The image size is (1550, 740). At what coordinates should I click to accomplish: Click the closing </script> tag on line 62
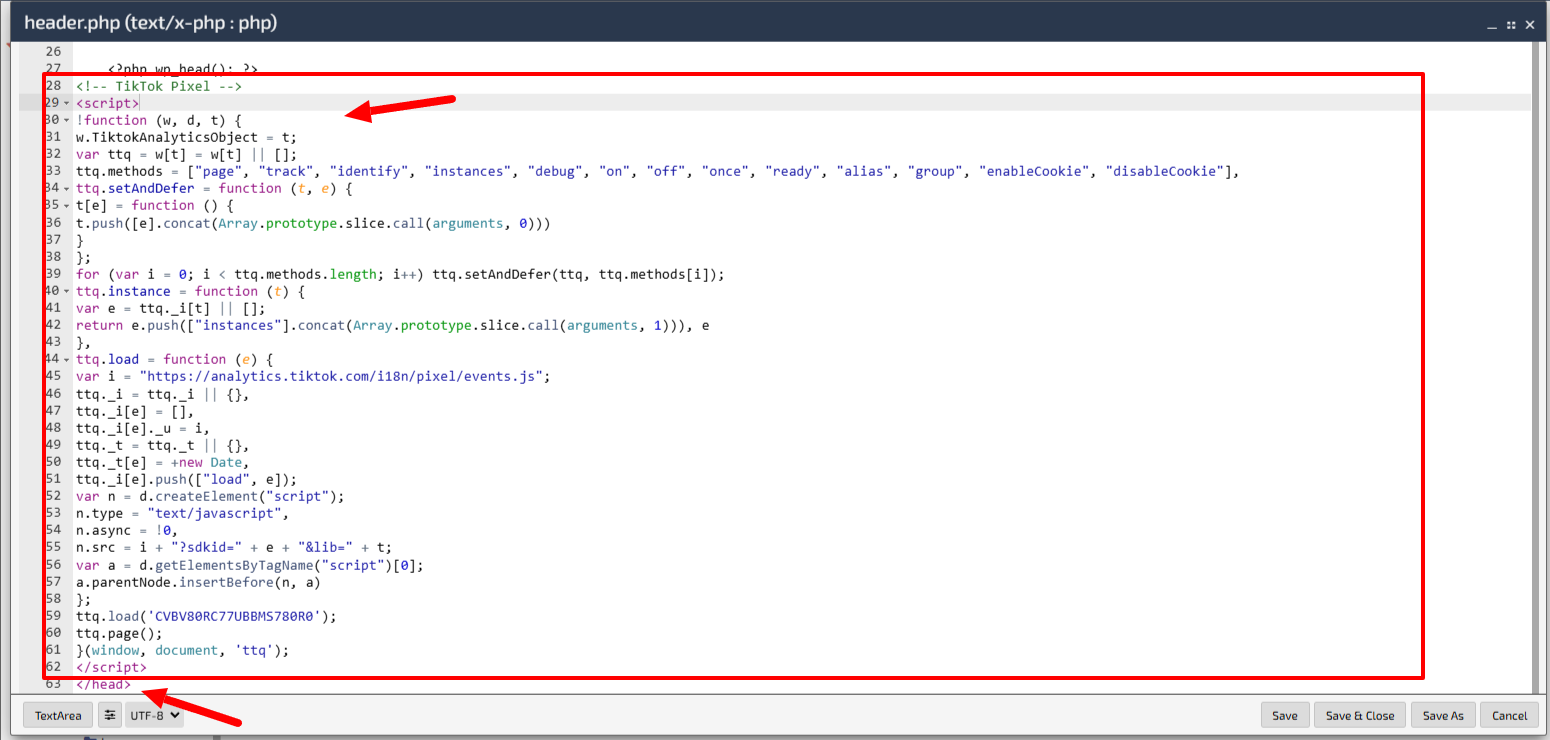pyautogui.click(x=111, y=667)
